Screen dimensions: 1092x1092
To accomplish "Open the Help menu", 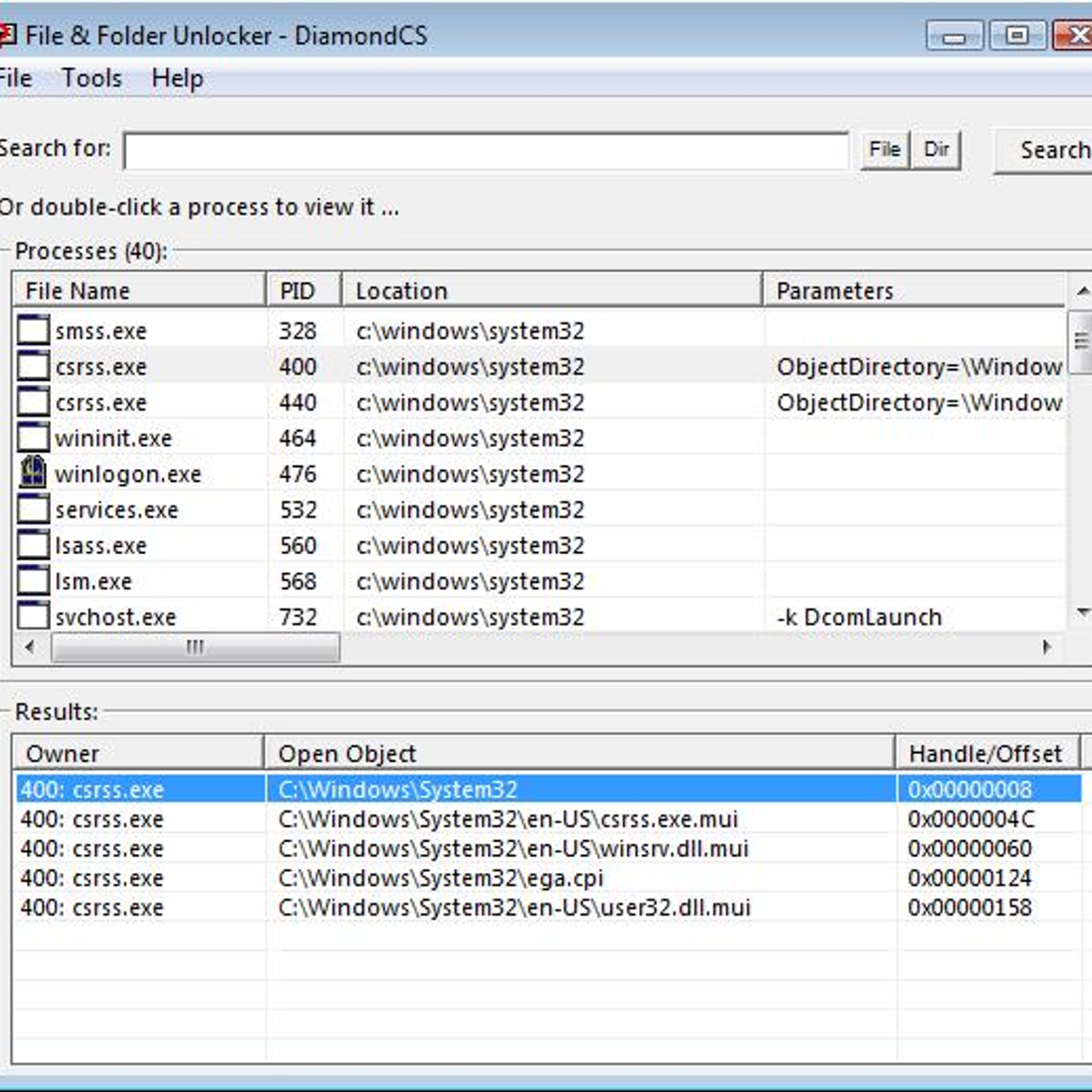I will click(177, 78).
